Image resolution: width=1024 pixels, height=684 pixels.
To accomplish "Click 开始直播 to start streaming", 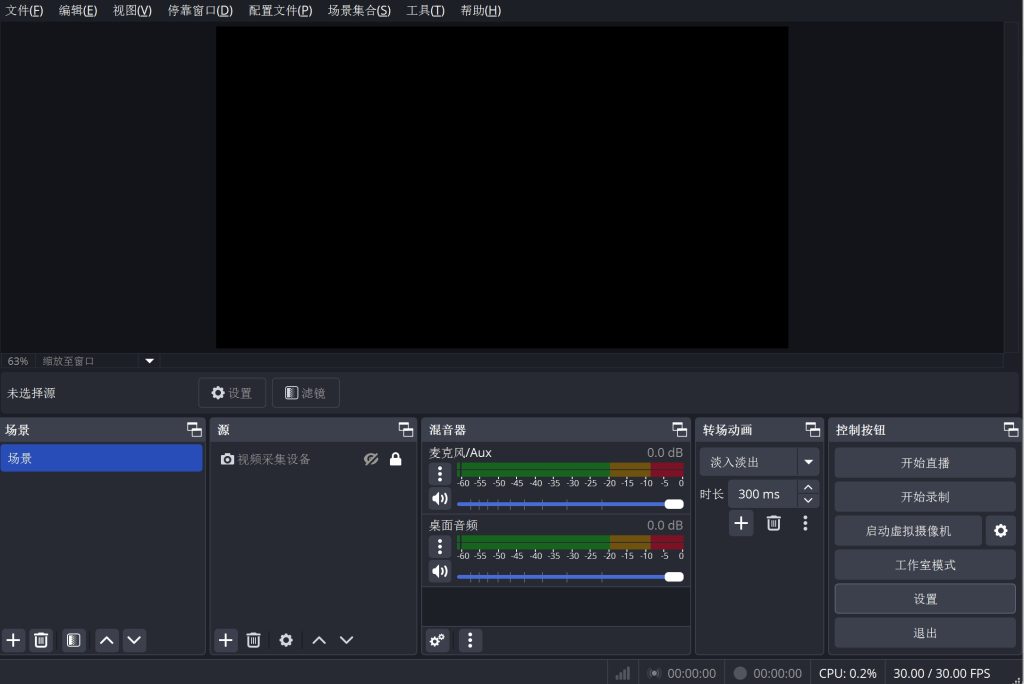I will pyautogui.click(x=925, y=463).
